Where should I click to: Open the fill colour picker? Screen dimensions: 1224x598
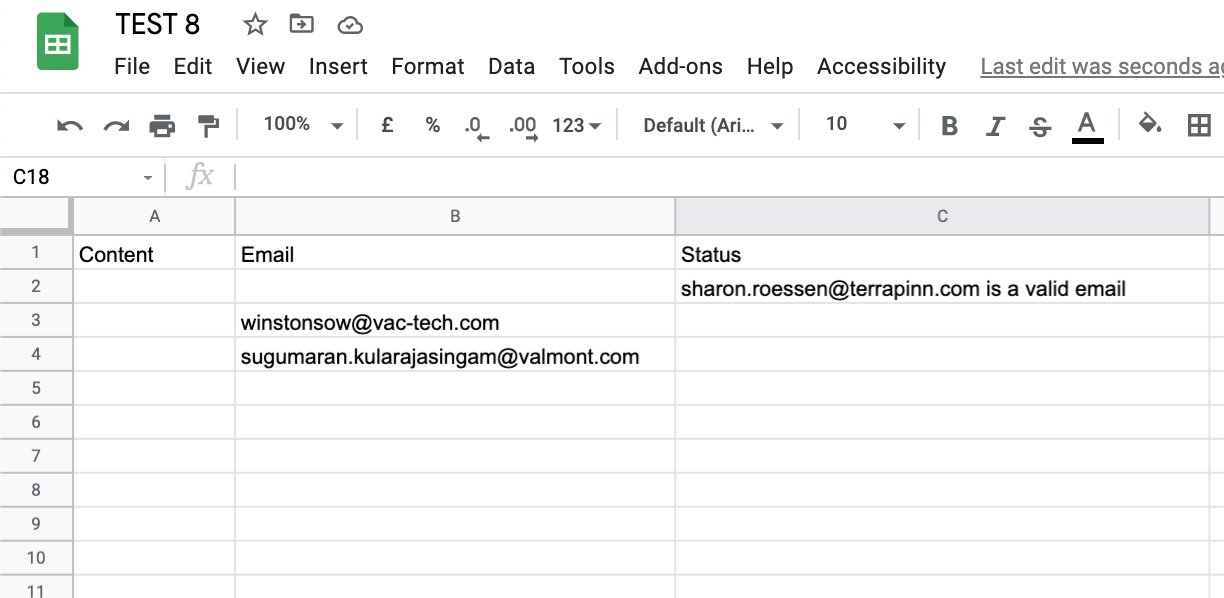pos(1150,124)
